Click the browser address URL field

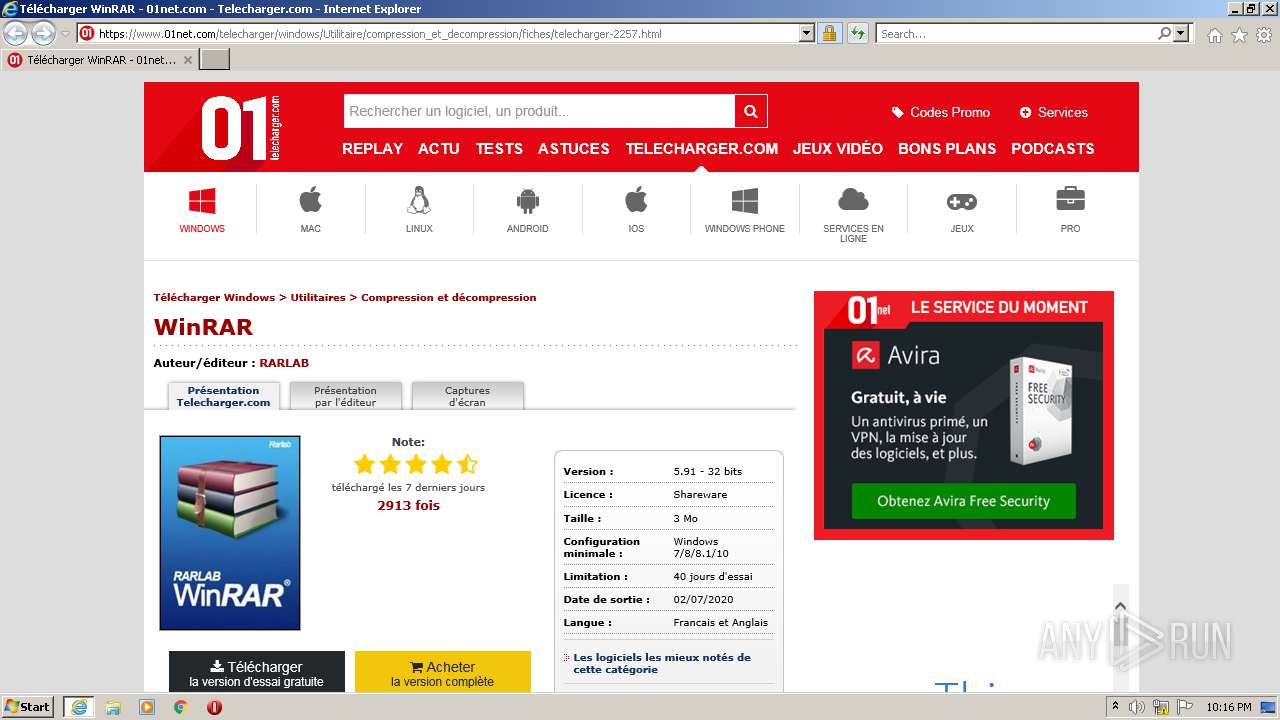click(x=447, y=34)
